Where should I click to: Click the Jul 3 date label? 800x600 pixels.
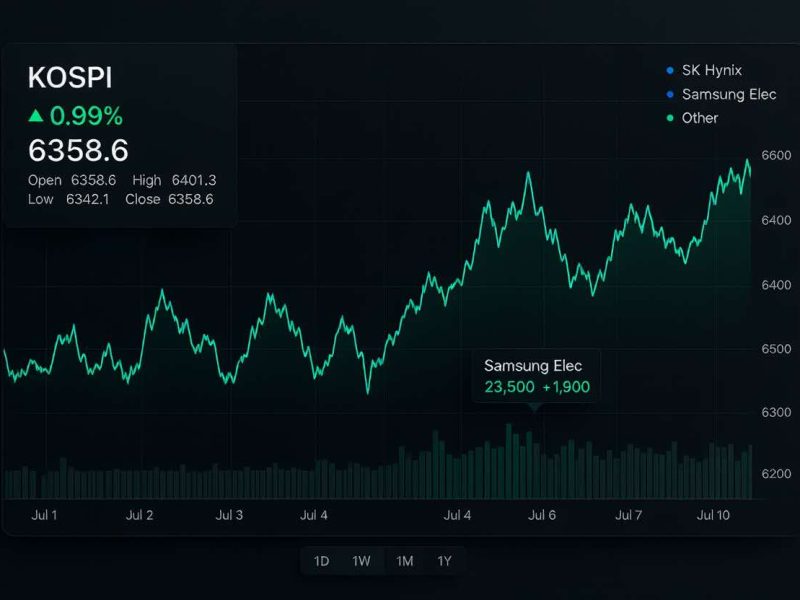click(229, 515)
